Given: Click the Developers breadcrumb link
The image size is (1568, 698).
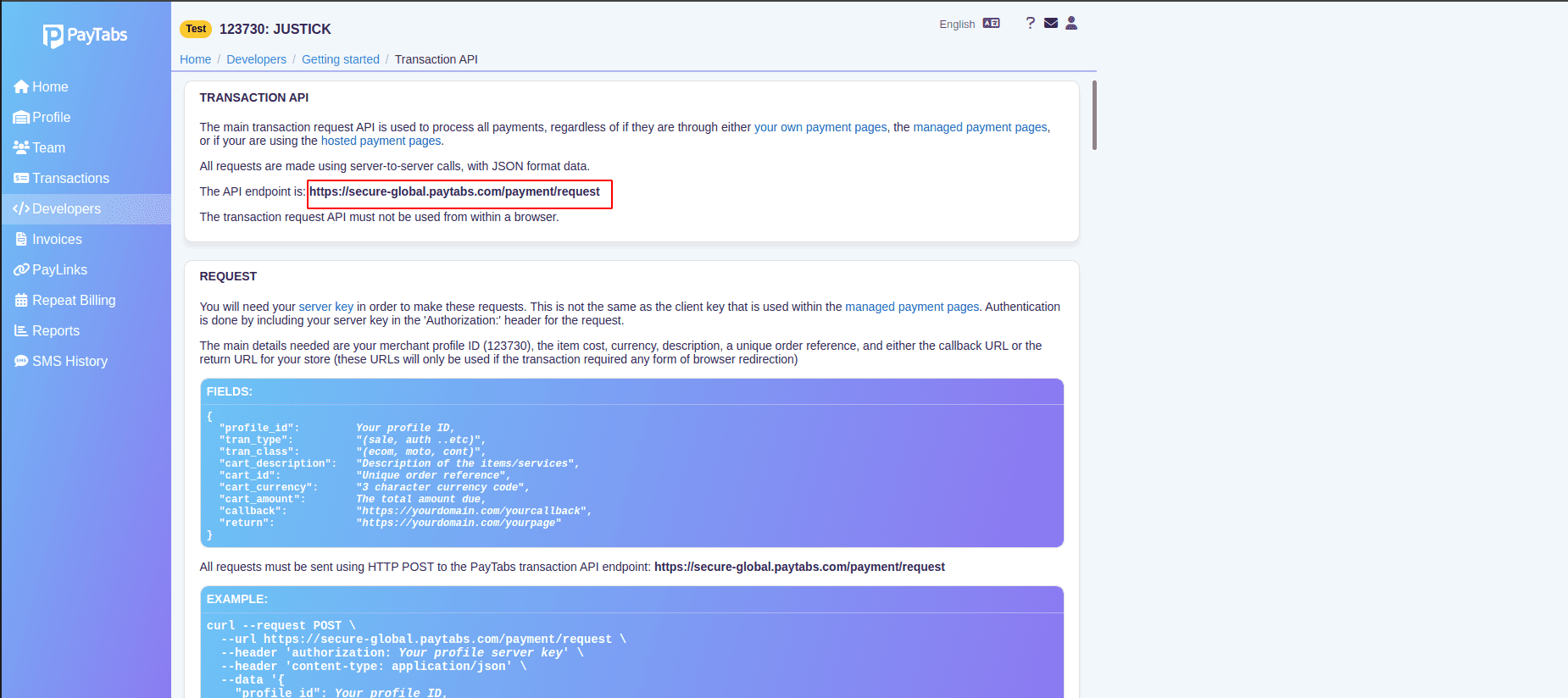Looking at the screenshot, I should [x=256, y=59].
